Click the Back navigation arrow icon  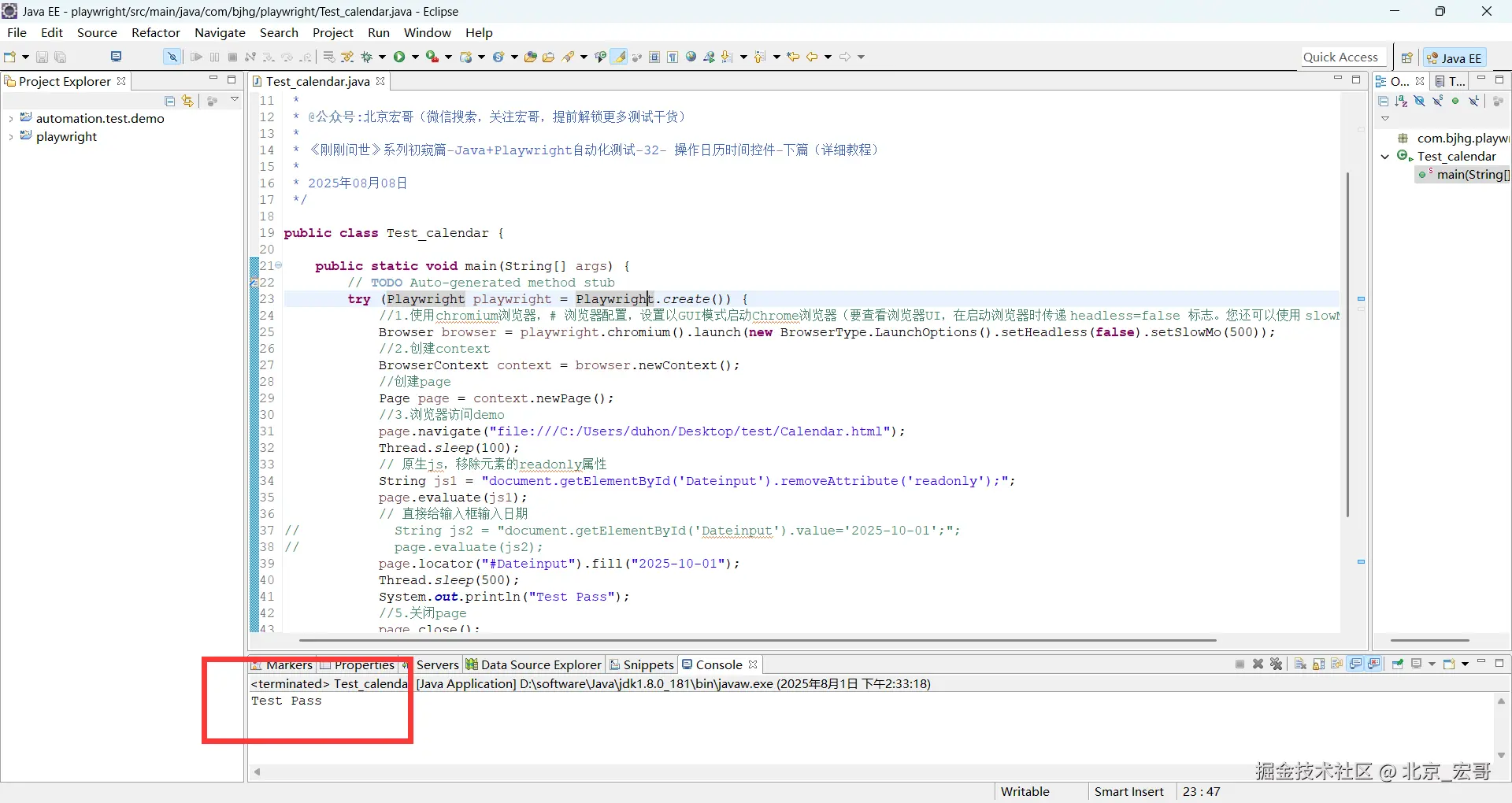tap(812, 57)
